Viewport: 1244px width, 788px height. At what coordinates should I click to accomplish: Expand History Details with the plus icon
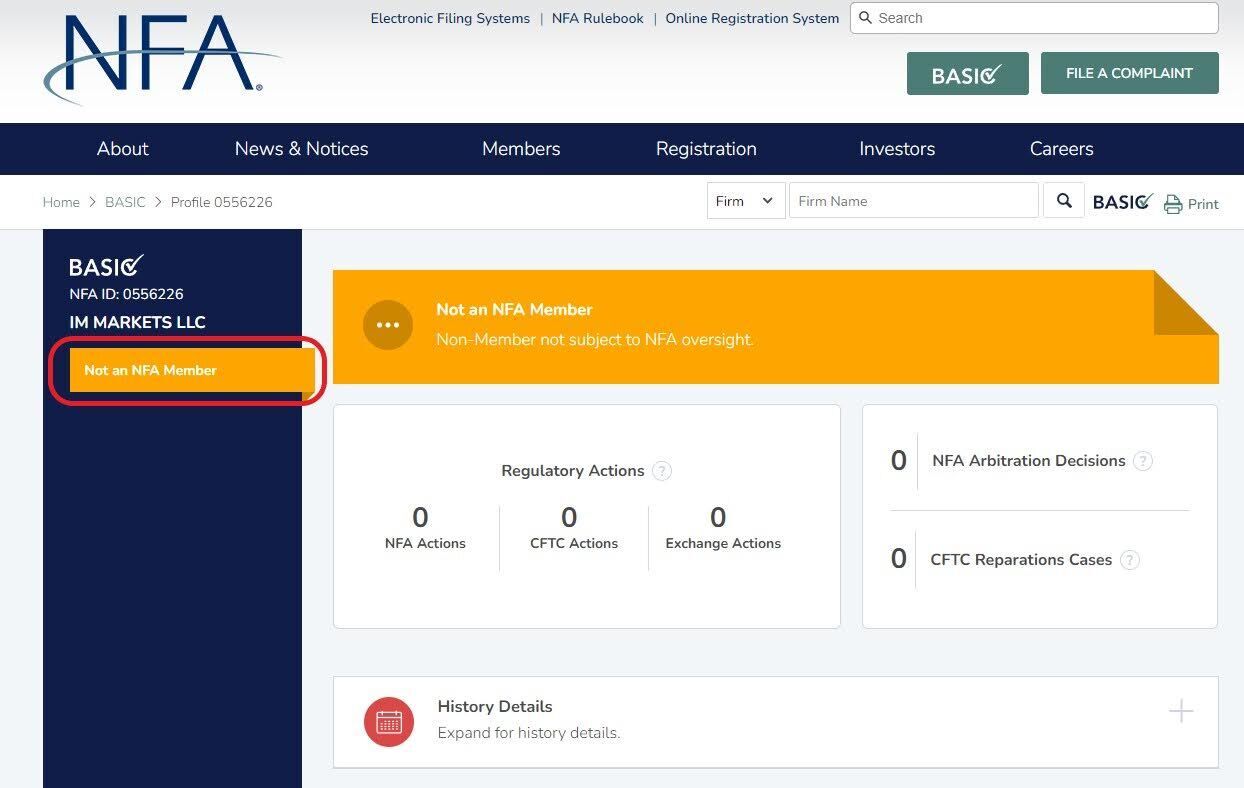[1181, 711]
